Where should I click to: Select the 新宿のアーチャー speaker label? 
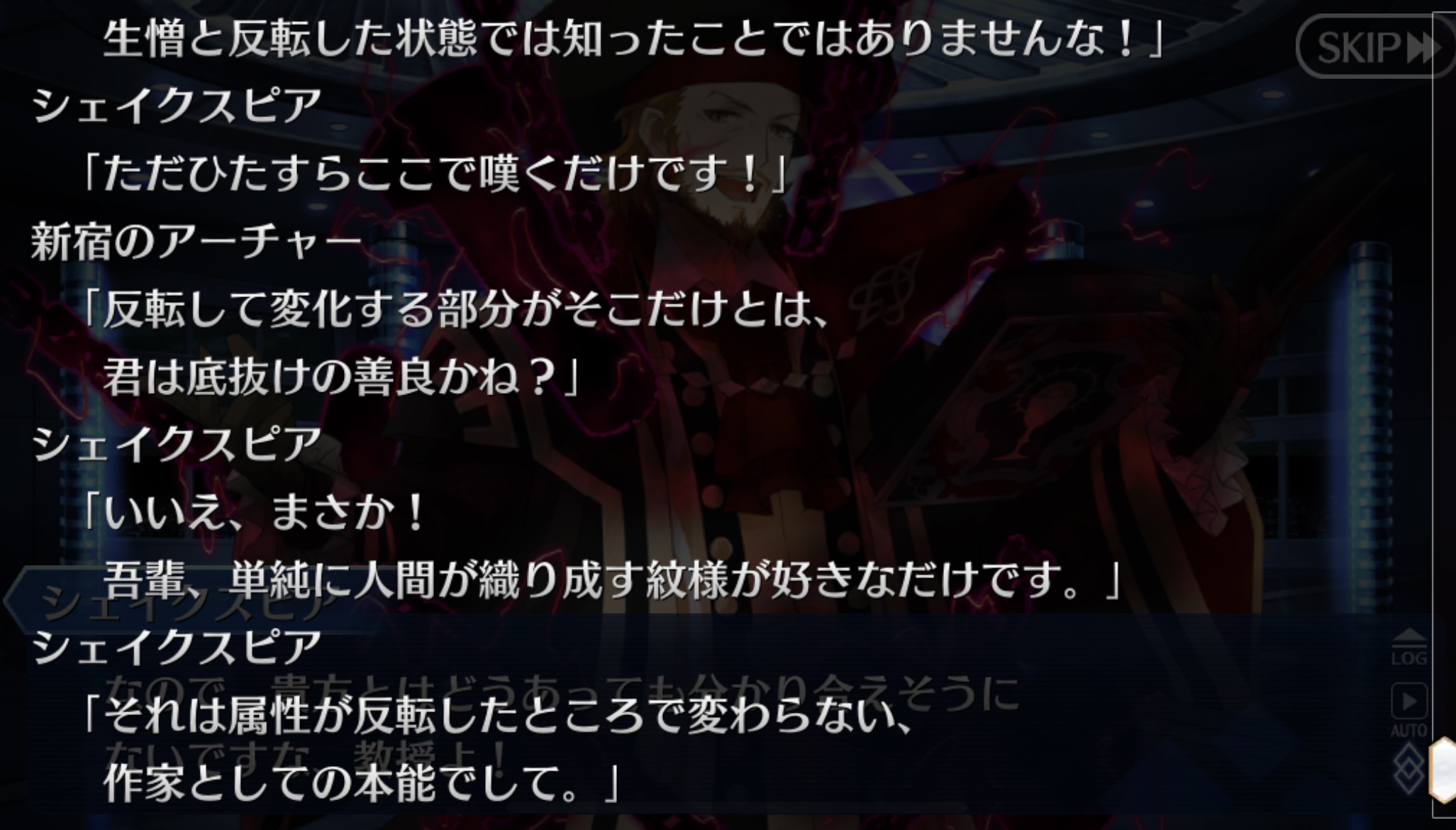tap(196, 242)
